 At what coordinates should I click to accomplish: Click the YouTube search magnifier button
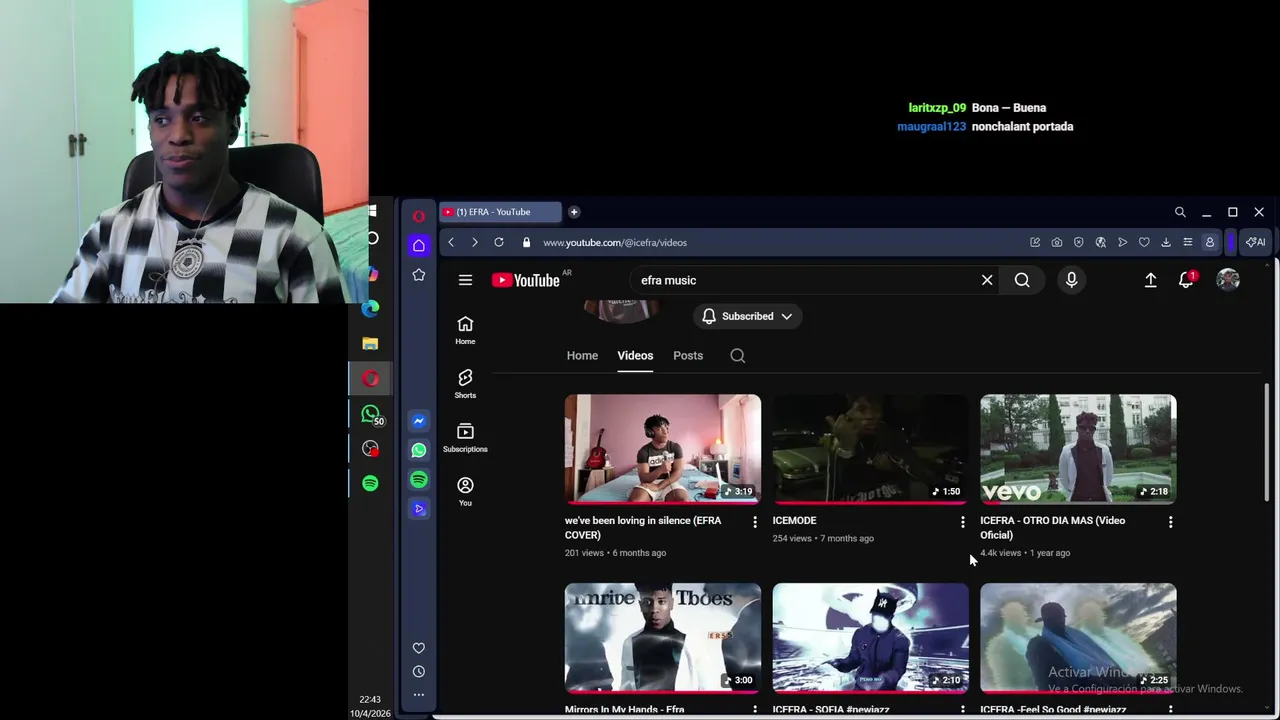point(1022,280)
